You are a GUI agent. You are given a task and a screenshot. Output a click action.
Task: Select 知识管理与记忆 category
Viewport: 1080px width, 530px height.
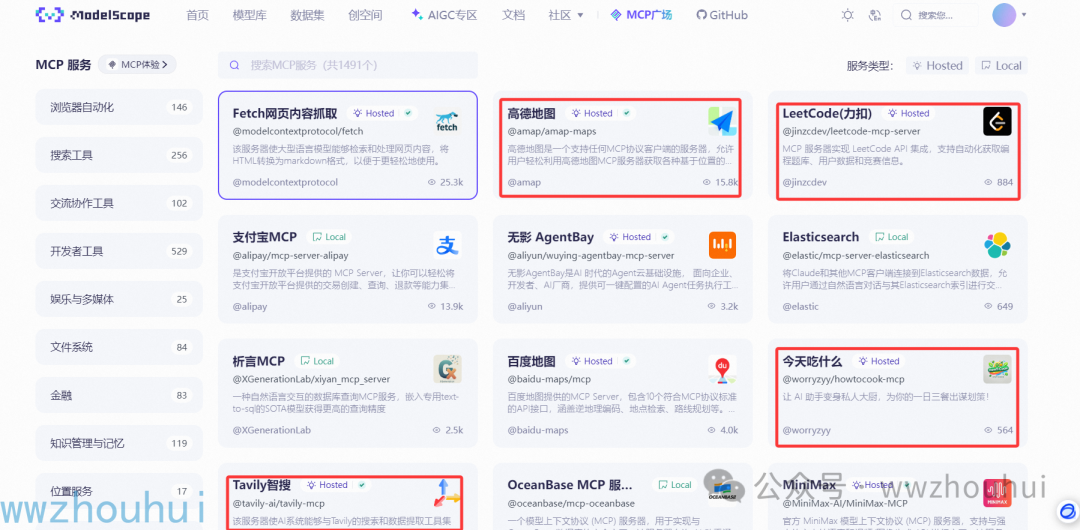click(119, 443)
